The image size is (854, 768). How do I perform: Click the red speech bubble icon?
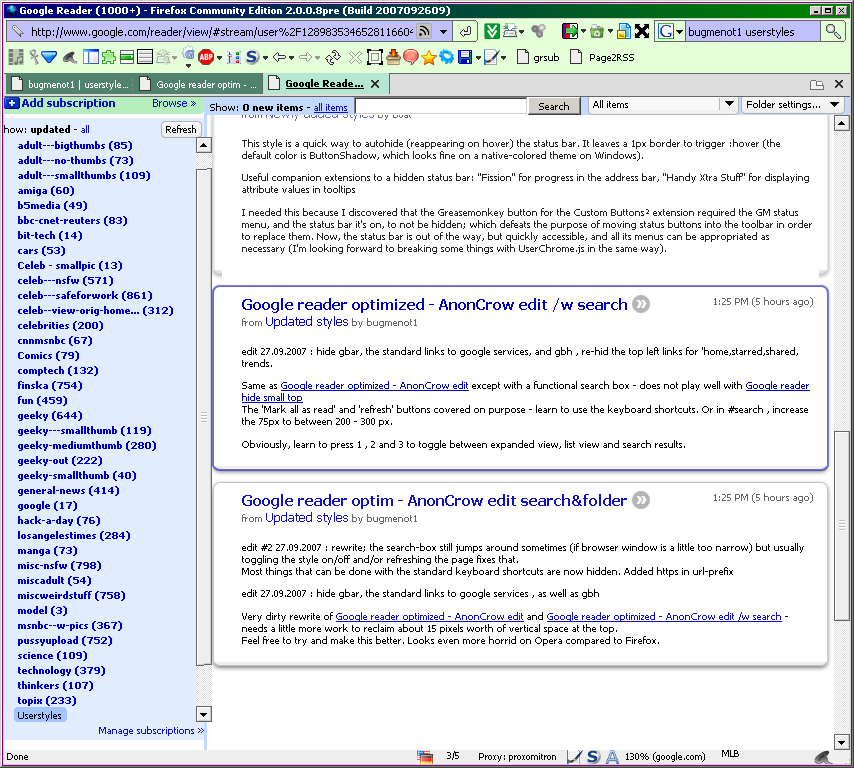tap(411, 57)
